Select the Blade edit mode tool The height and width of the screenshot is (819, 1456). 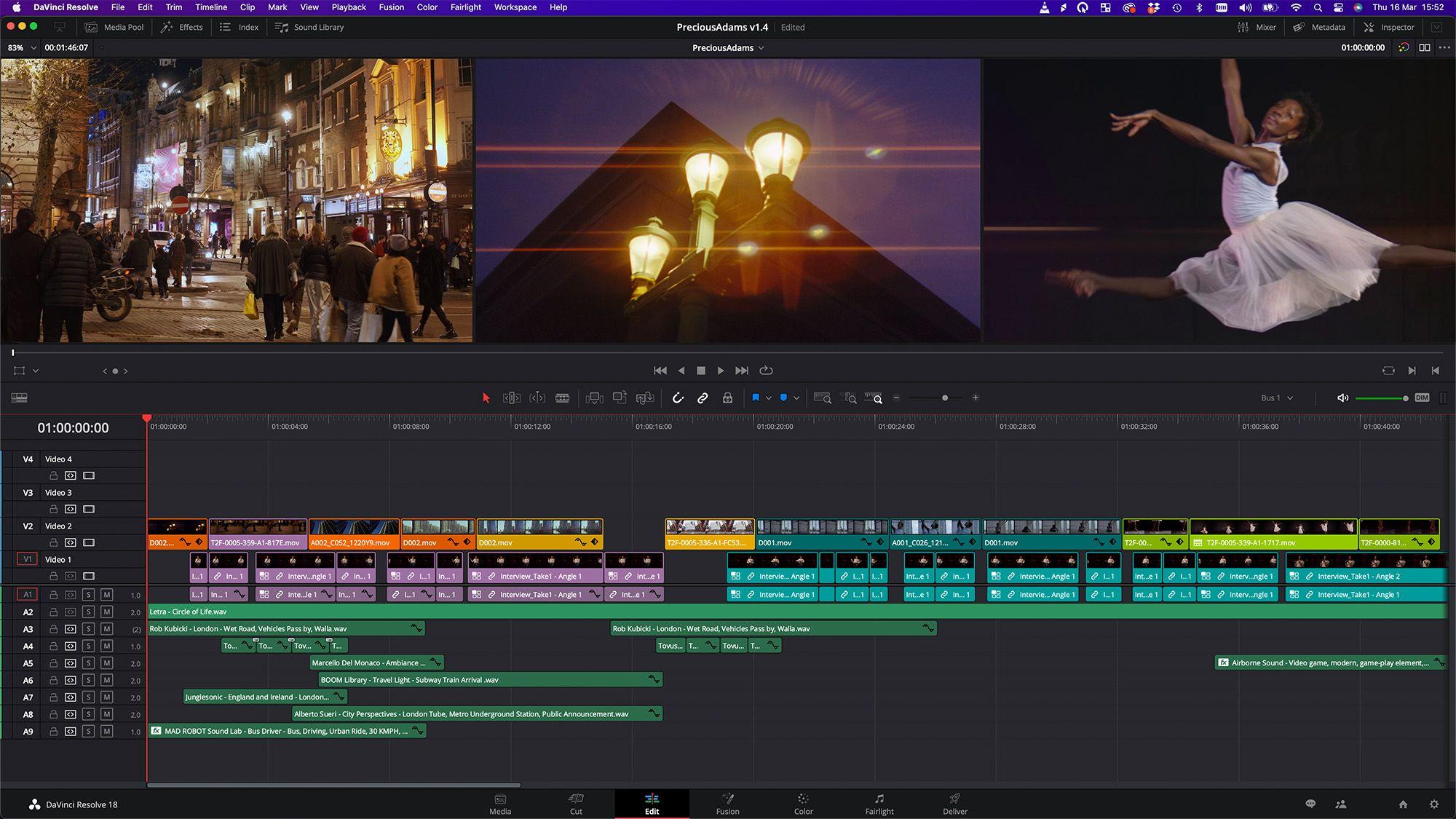pyautogui.click(x=563, y=397)
